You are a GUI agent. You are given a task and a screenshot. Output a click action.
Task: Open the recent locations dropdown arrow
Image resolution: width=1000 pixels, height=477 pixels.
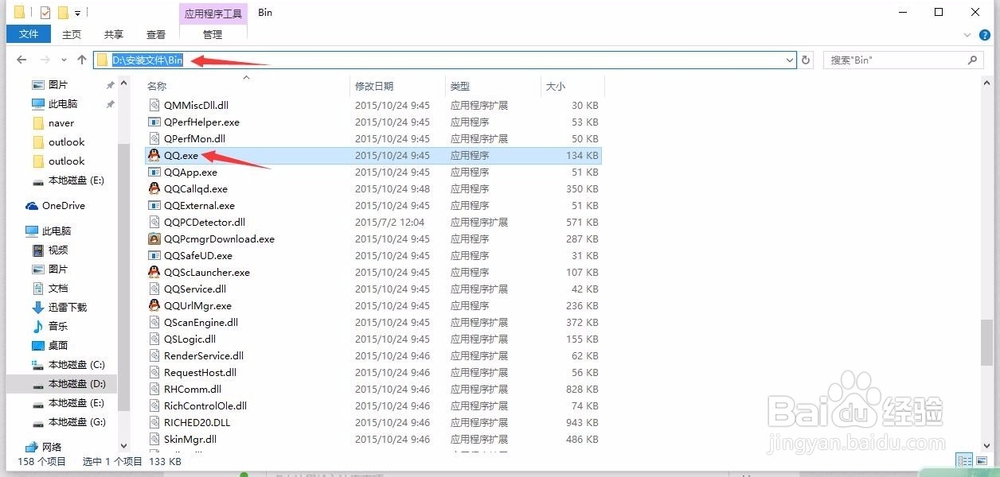64,60
